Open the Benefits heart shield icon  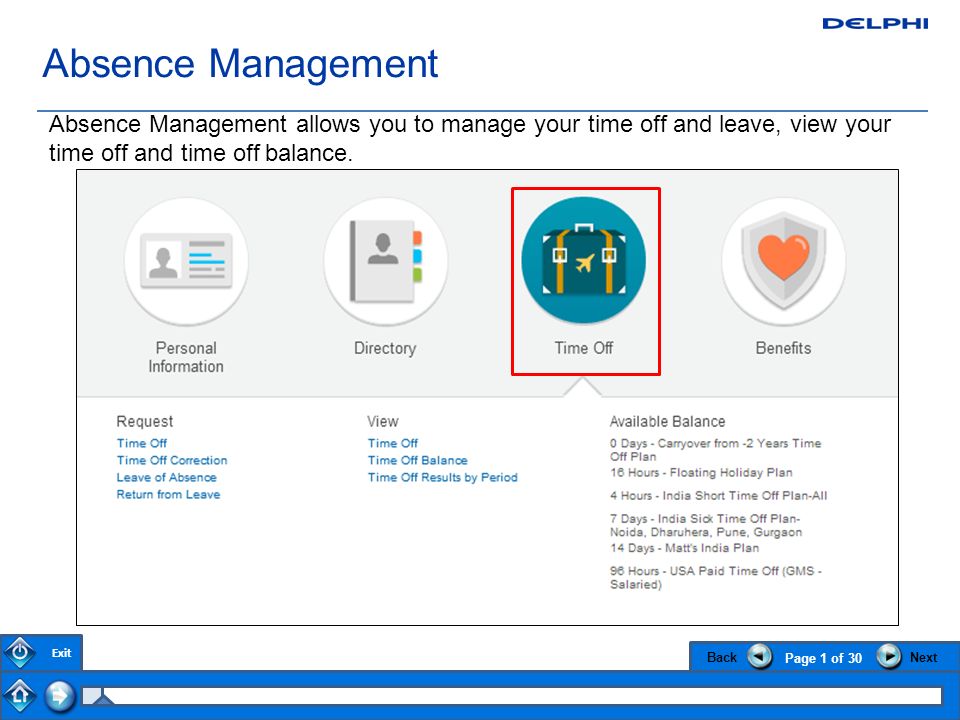point(783,261)
